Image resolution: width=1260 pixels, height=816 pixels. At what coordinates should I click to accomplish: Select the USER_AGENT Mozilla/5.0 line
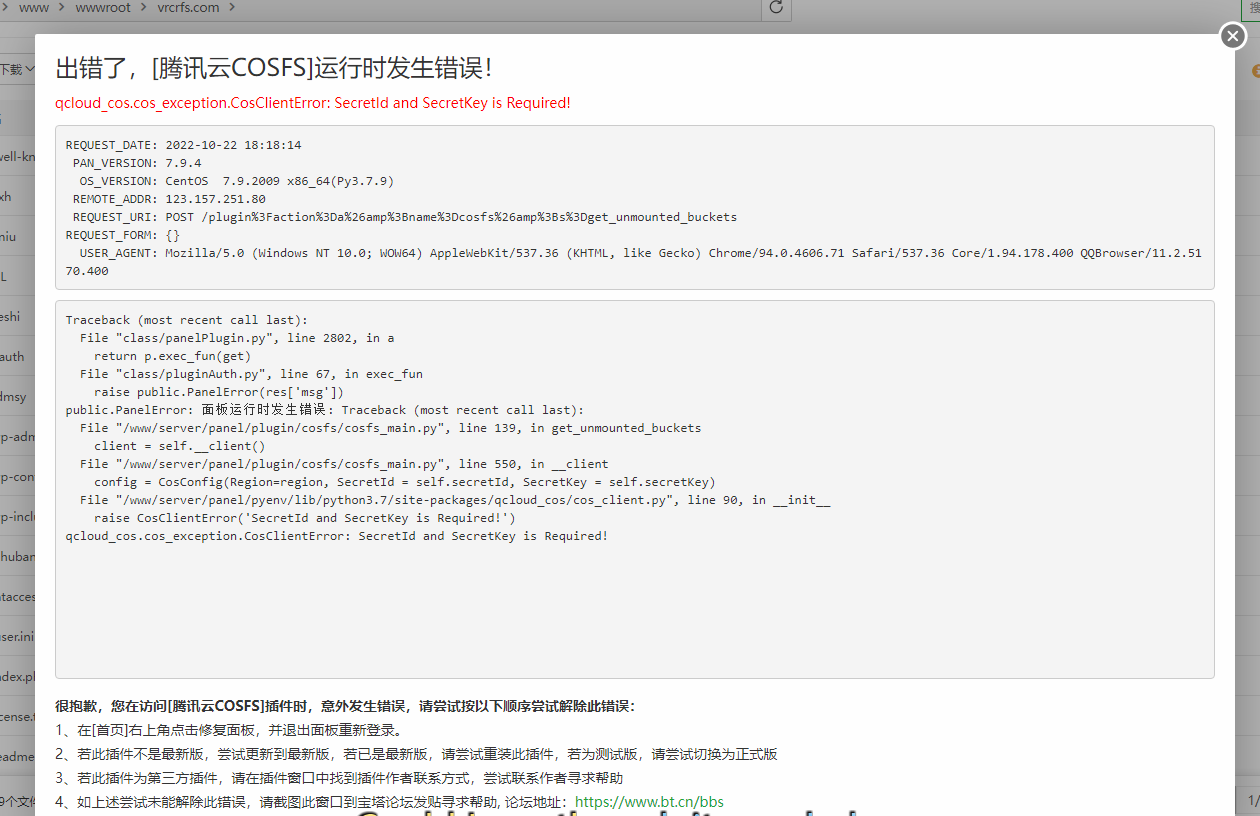click(634, 262)
